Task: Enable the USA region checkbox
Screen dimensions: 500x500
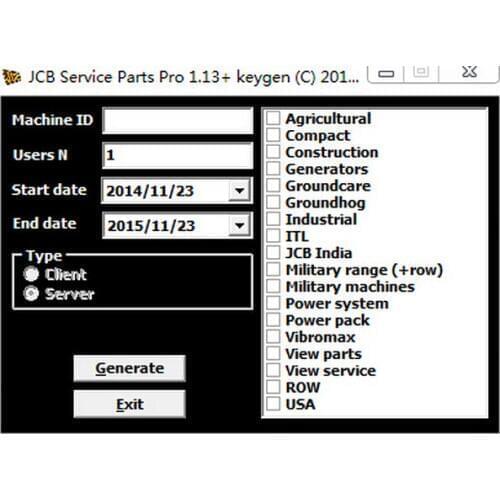Action: [273, 404]
